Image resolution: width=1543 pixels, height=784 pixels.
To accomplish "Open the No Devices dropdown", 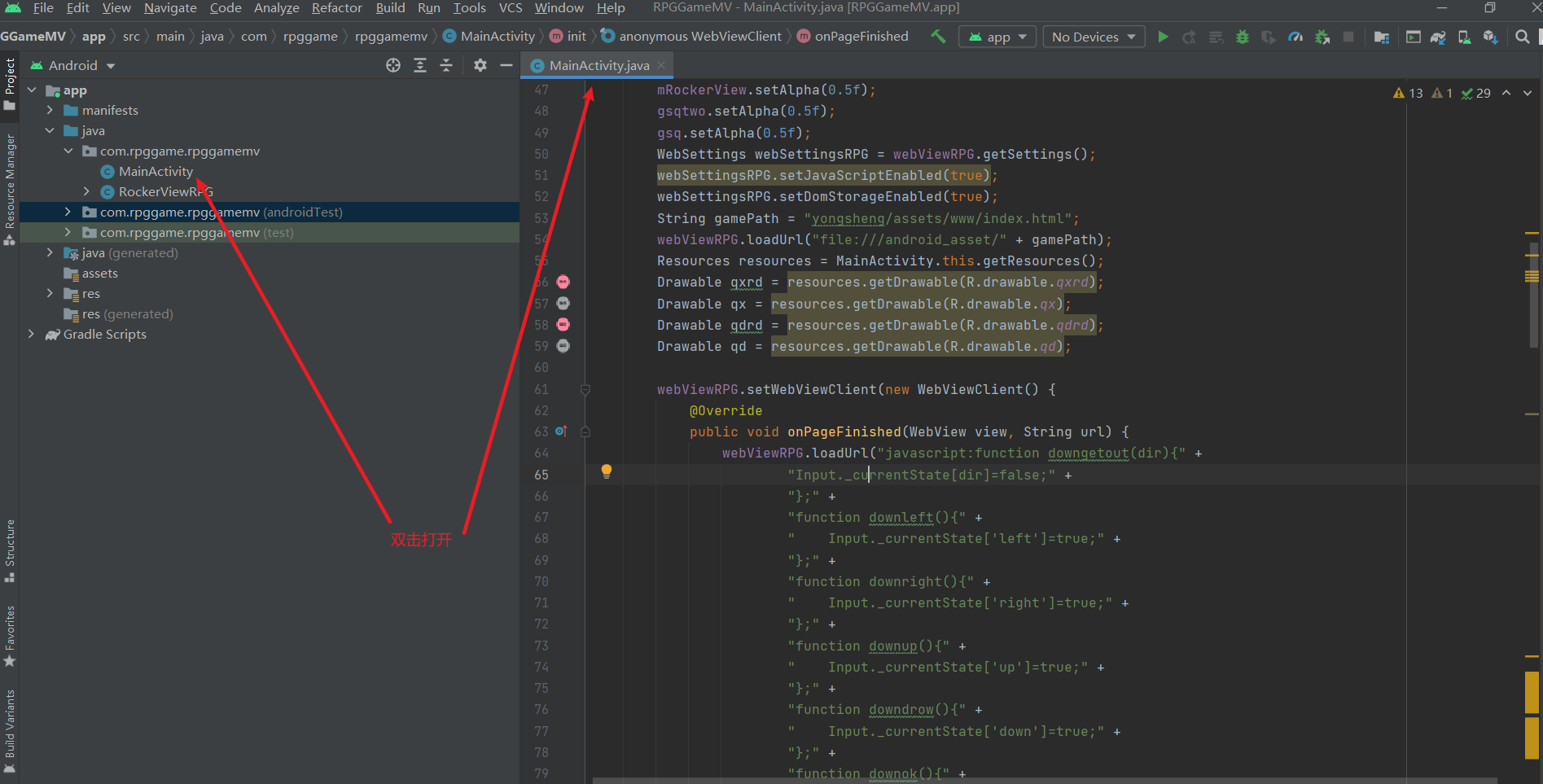I will pos(1094,37).
